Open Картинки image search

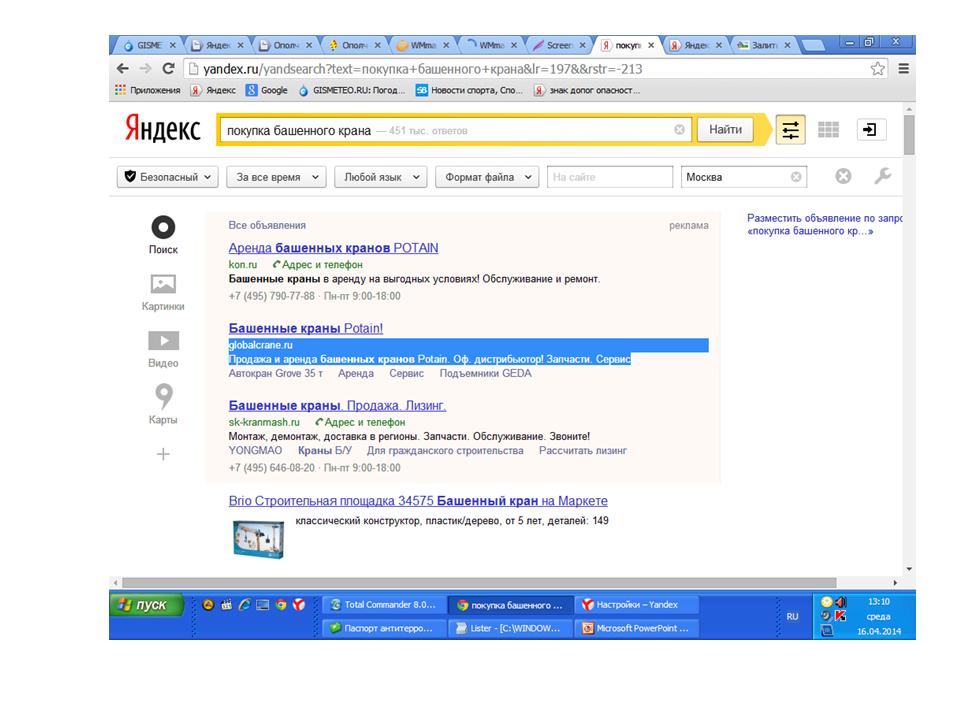pyautogui.click(x=163, y=293)
